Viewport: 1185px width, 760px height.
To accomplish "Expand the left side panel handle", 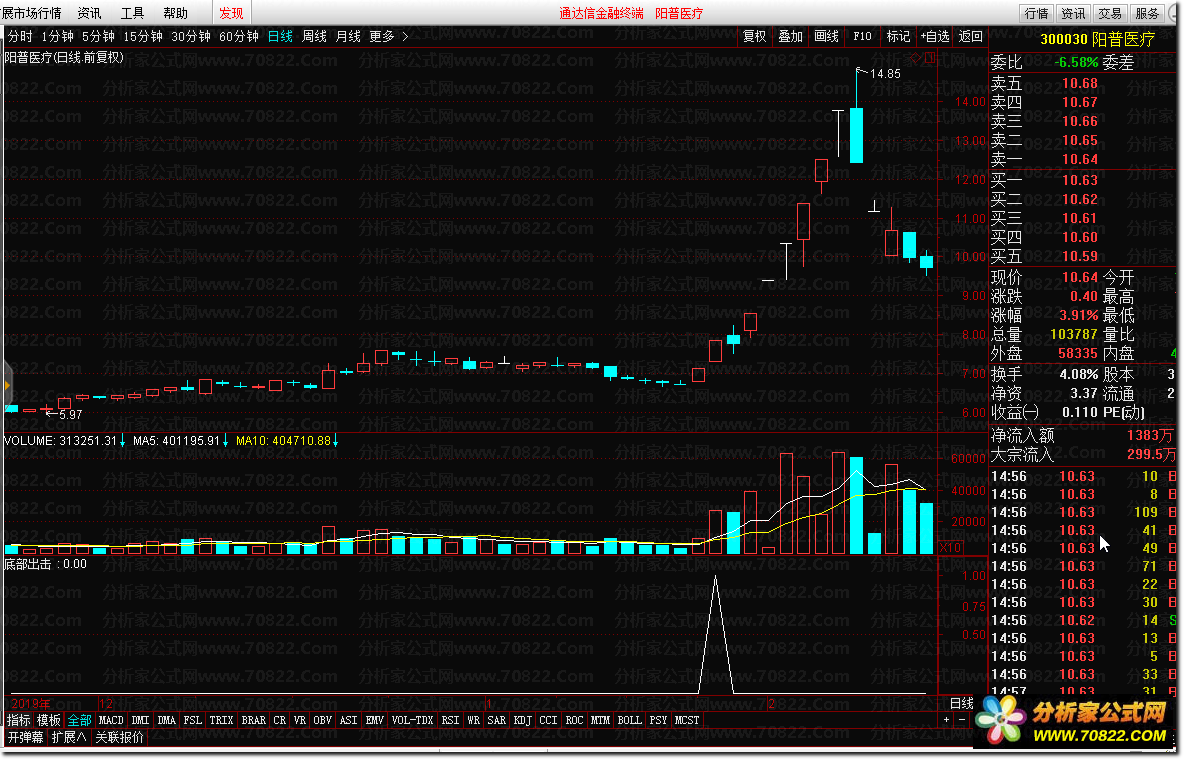I will coord(8,385).
